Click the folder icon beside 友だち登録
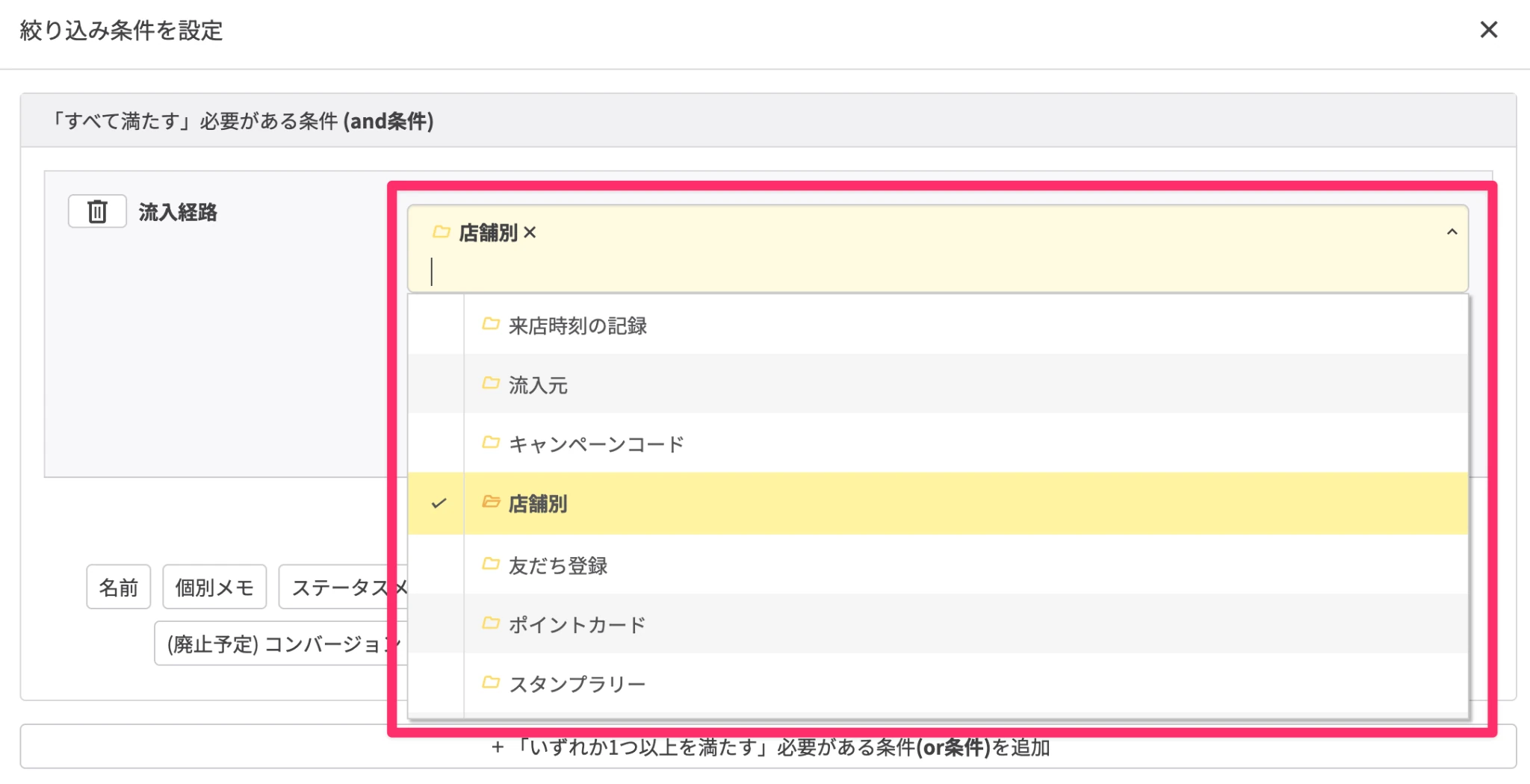 [491, 564]
